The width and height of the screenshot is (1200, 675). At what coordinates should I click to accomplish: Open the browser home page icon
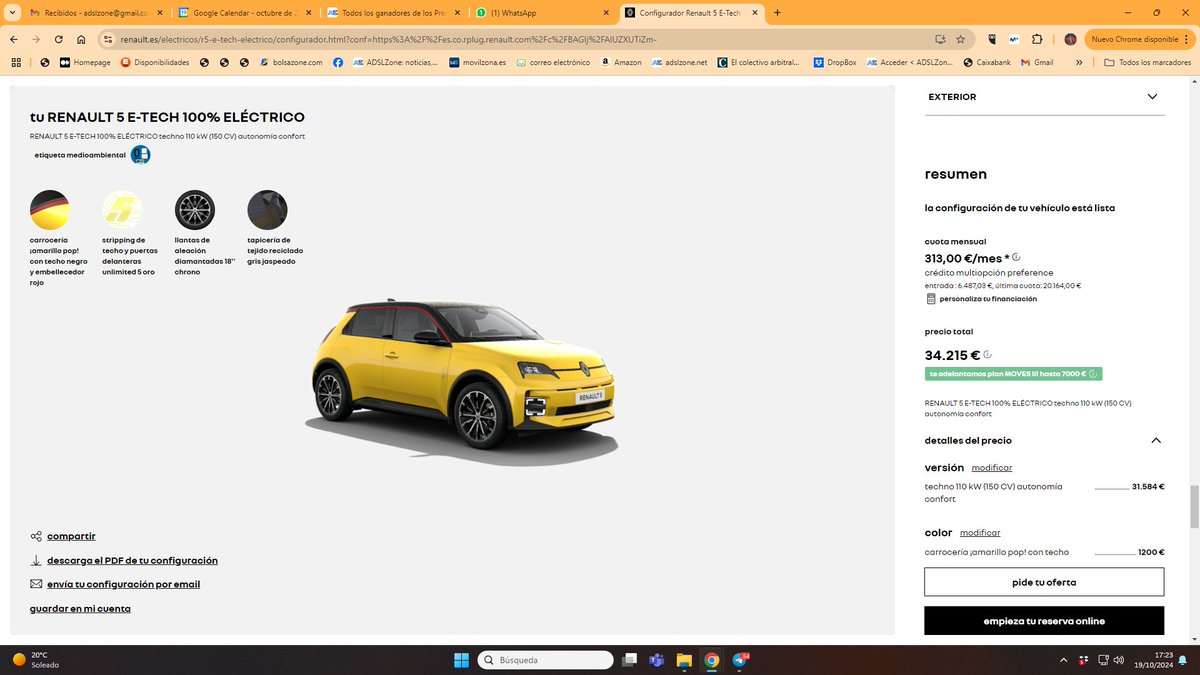point(81,39)
